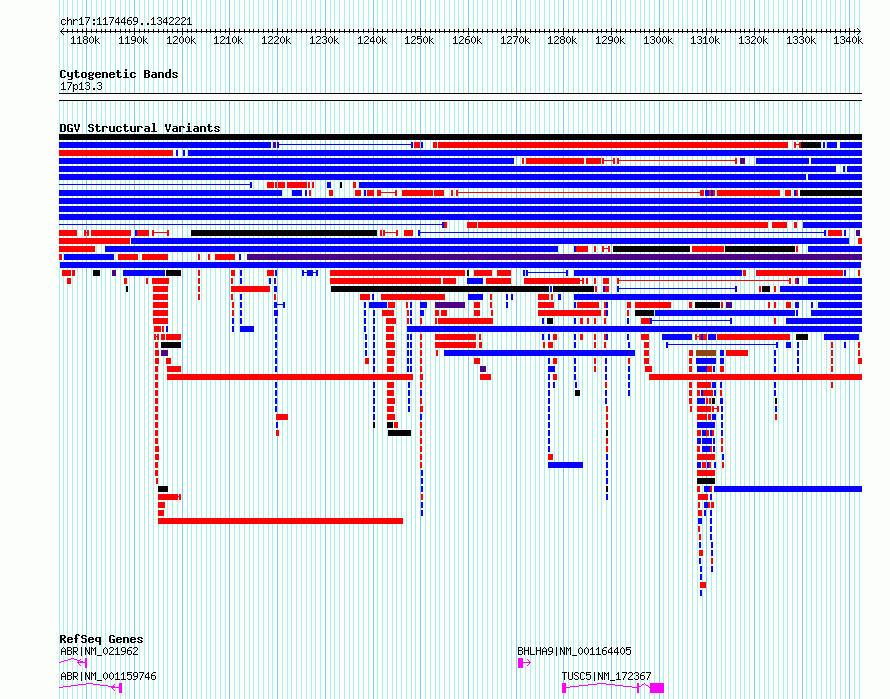Select the magenta BHLHA9 gene glyph

(x=524, y=663)
